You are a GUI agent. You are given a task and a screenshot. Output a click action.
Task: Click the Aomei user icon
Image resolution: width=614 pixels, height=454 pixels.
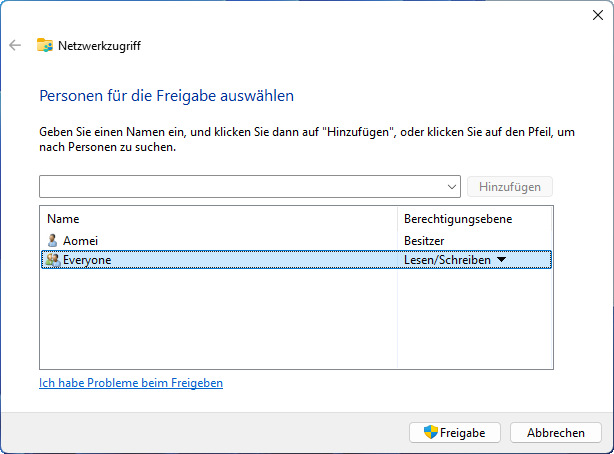53,241
